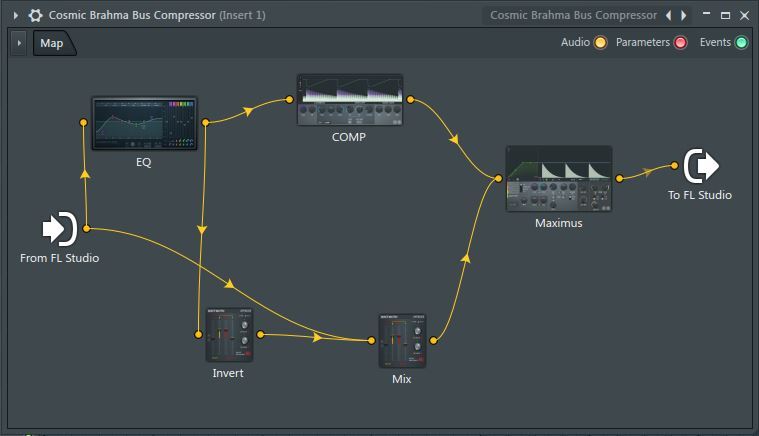Click the EQ output connector

tap(205, 122)
